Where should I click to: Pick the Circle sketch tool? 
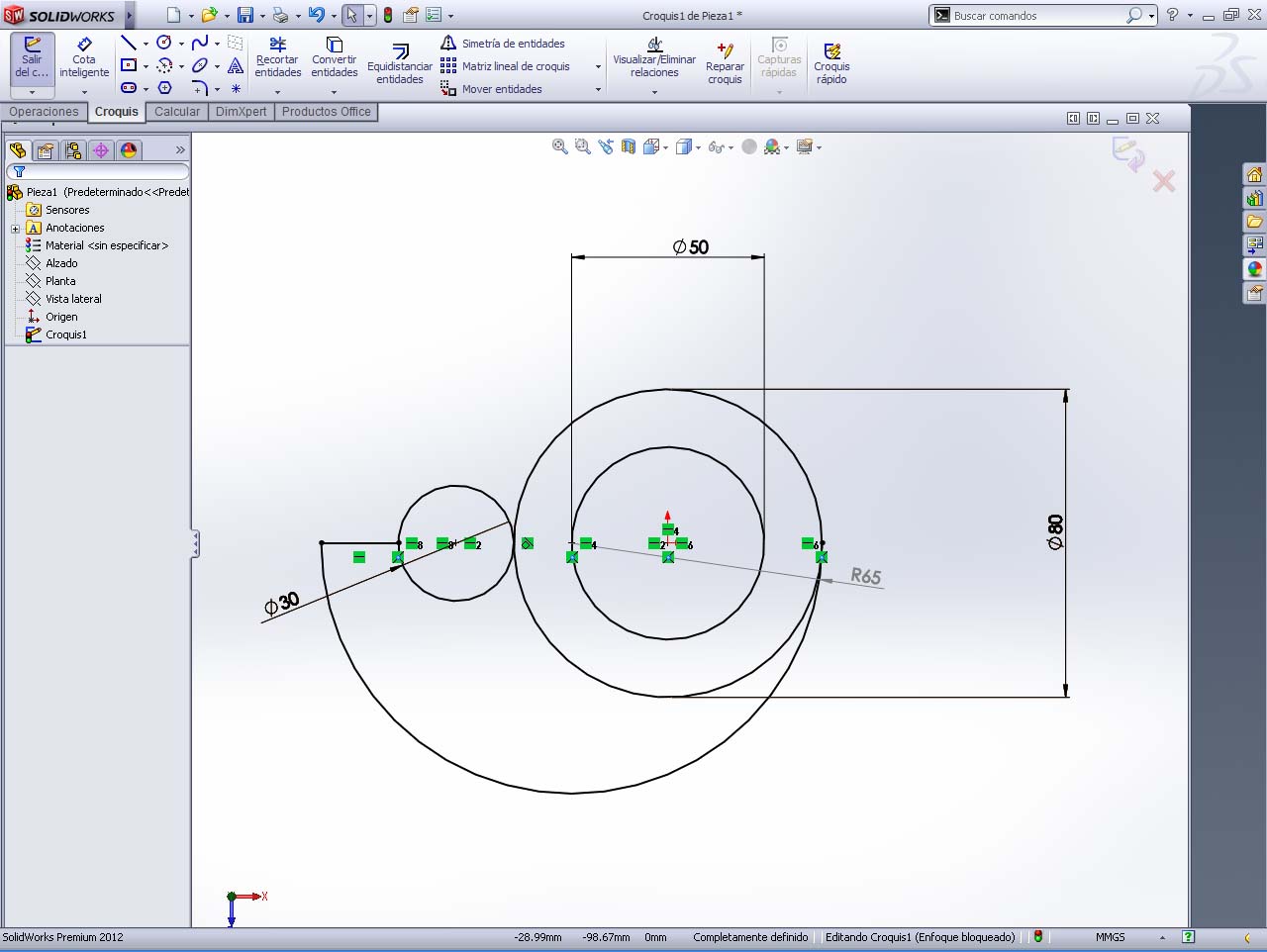coord(164,43)
